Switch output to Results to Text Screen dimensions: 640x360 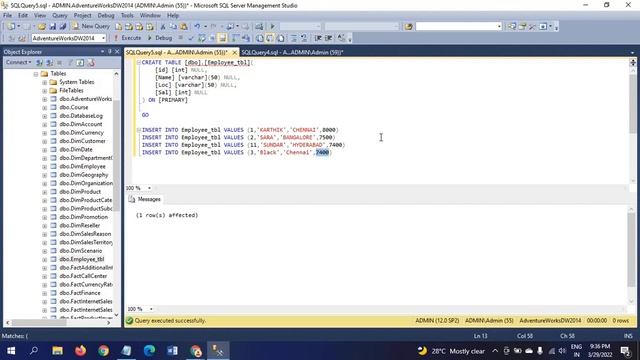pyautogui.click(x=260, y=38)
